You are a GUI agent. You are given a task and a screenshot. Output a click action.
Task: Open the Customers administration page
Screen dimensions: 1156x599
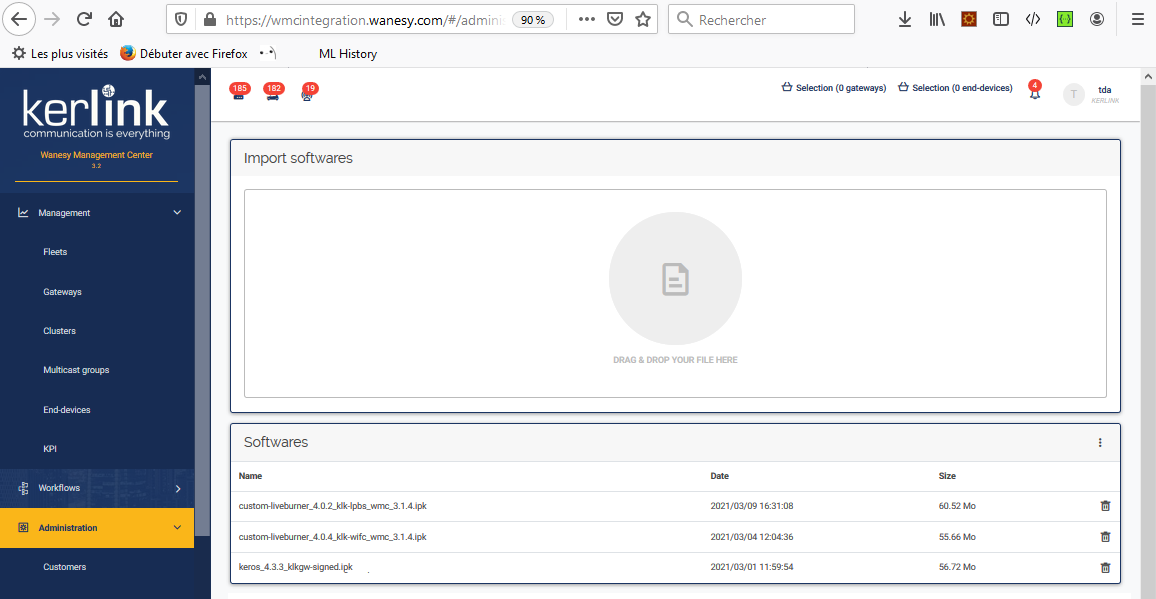pyautogui.click(x=65, y=567)
